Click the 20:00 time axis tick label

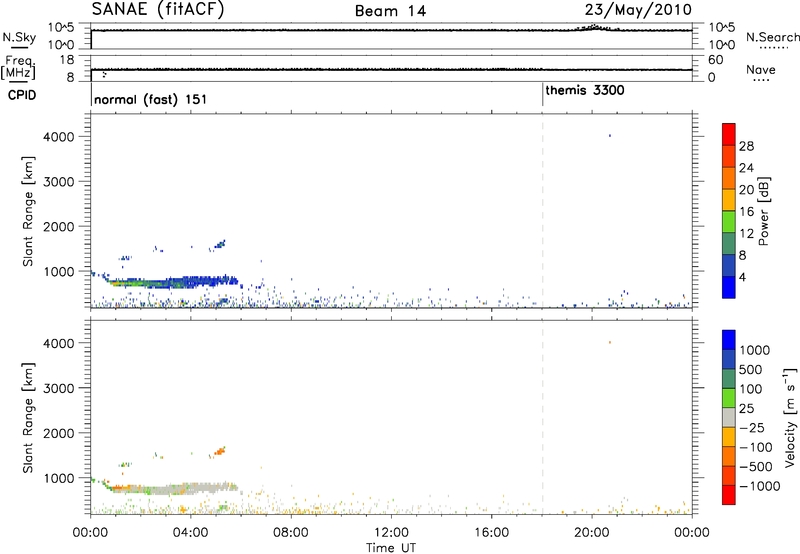(x=592, y=533)
